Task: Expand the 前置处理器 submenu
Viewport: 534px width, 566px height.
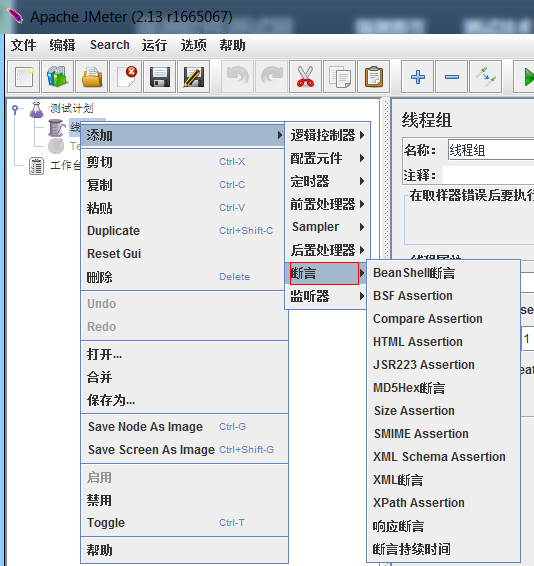Action: click(327, 204)
